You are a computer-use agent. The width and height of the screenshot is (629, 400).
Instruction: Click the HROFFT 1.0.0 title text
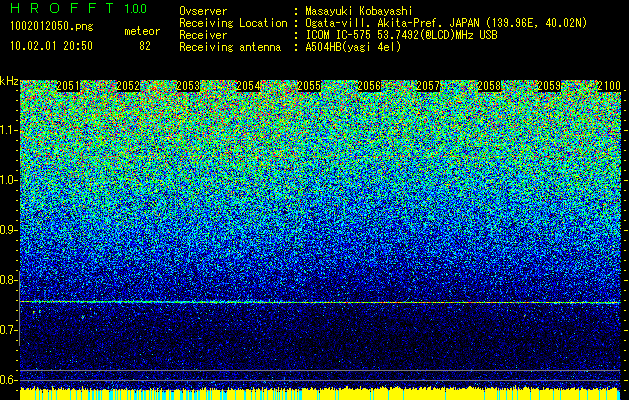(78, 8)
